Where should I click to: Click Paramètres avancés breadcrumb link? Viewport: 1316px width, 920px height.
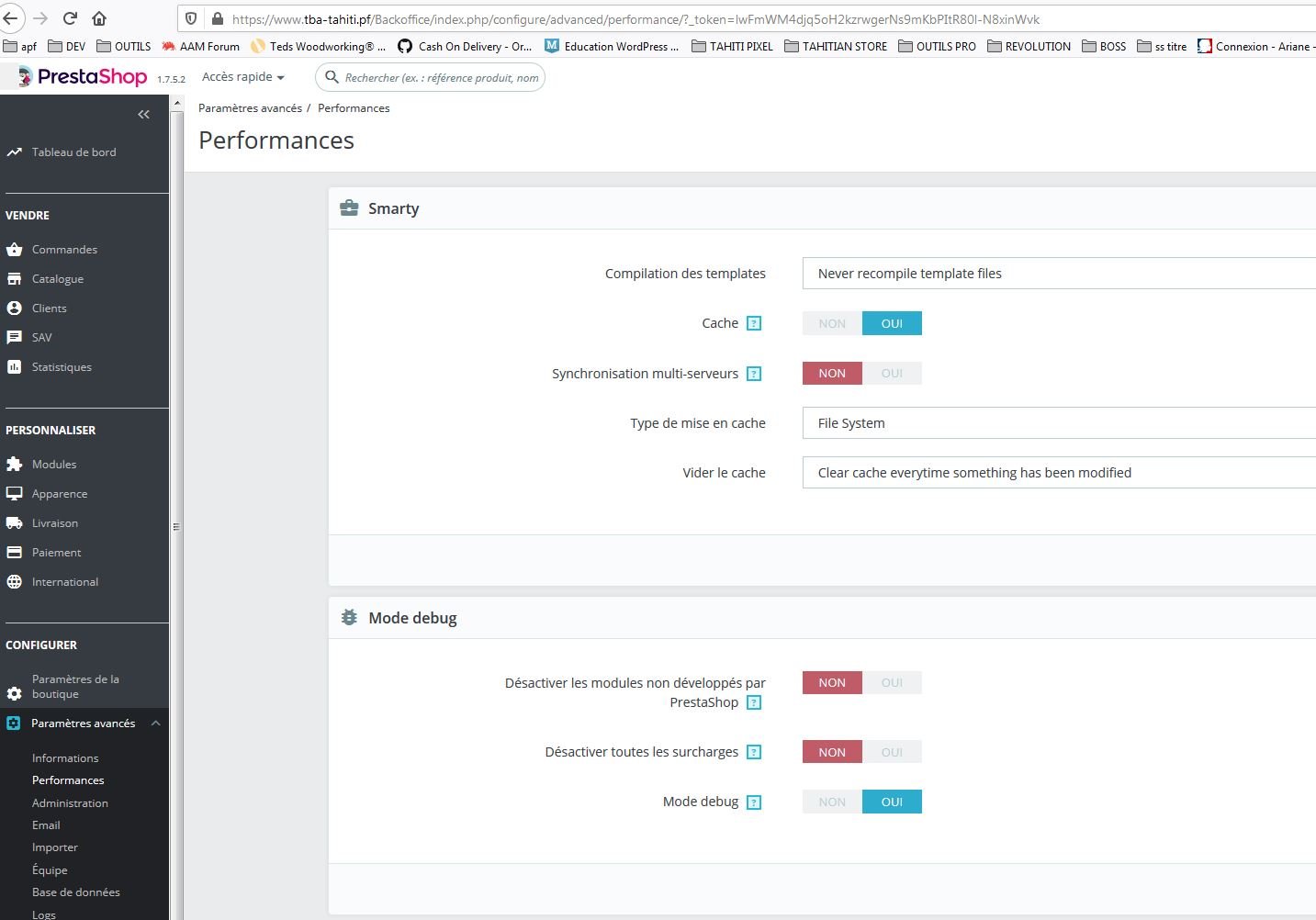(250, 108)
